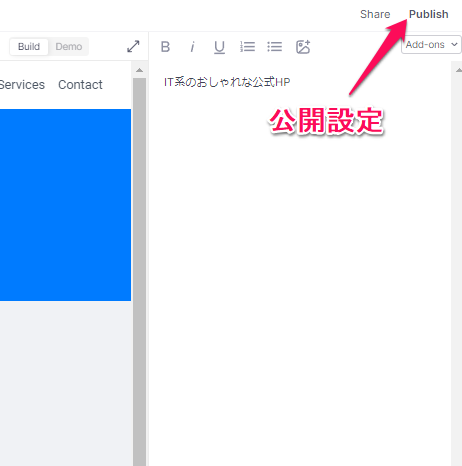Expand preview with the diagonal arrows icon
462x466 pixels.
click(x=133, y=46)
